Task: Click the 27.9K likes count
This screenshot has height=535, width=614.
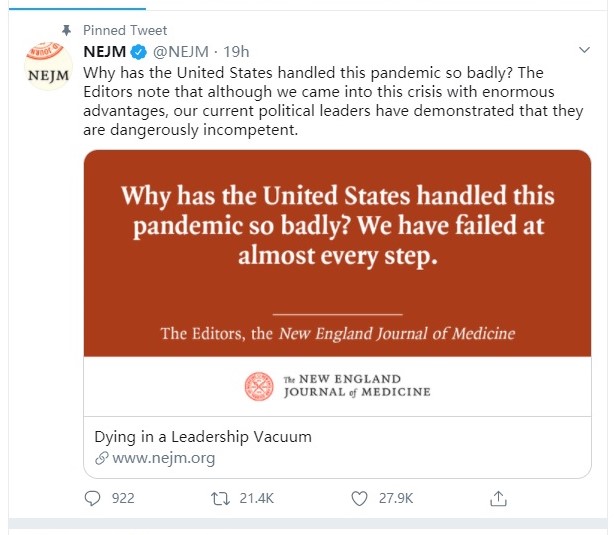Action: (x=395, y=497)
